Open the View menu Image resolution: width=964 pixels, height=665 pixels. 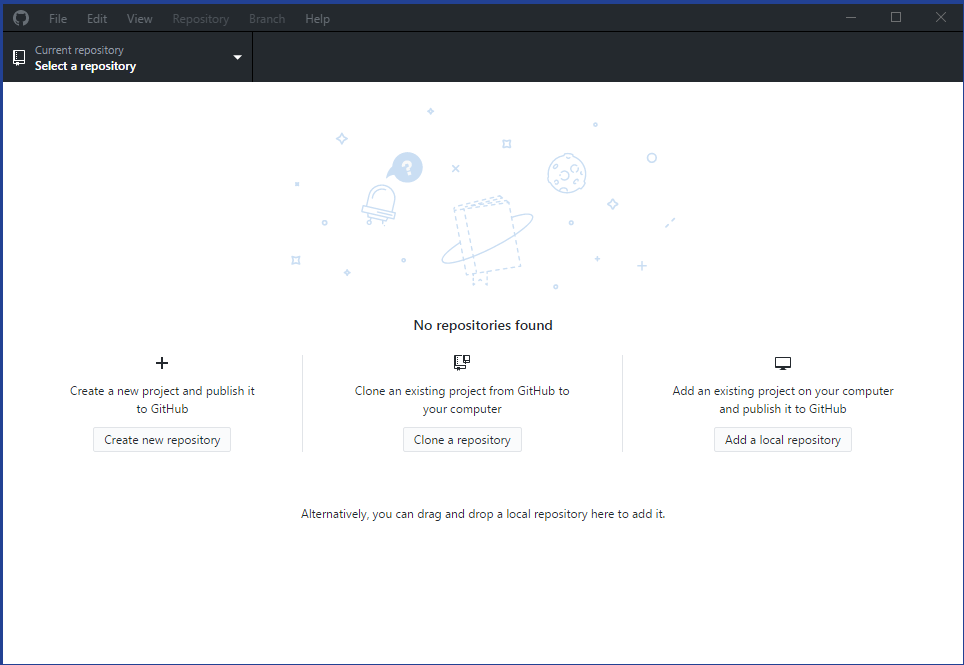[x=140, y=19]
